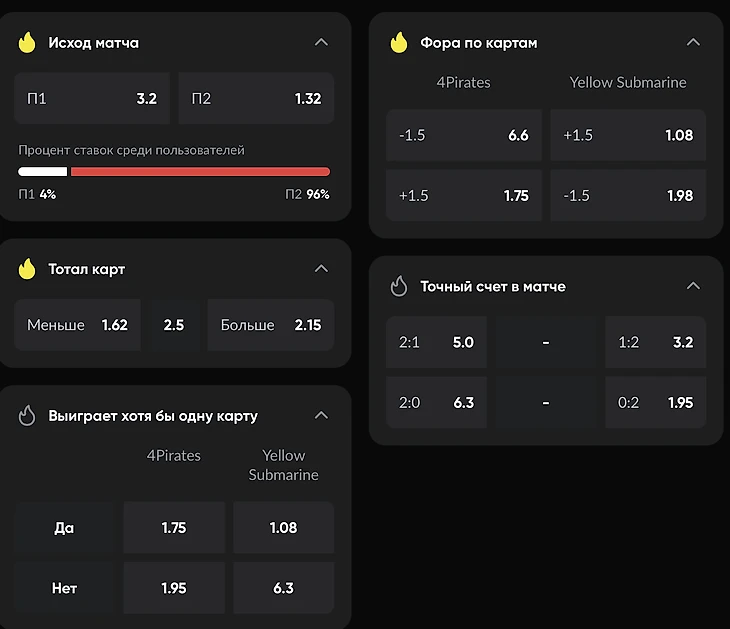The image size is (730, 629).
Task: Click the flame icon next to Исход матча
Action: point(27,43)
